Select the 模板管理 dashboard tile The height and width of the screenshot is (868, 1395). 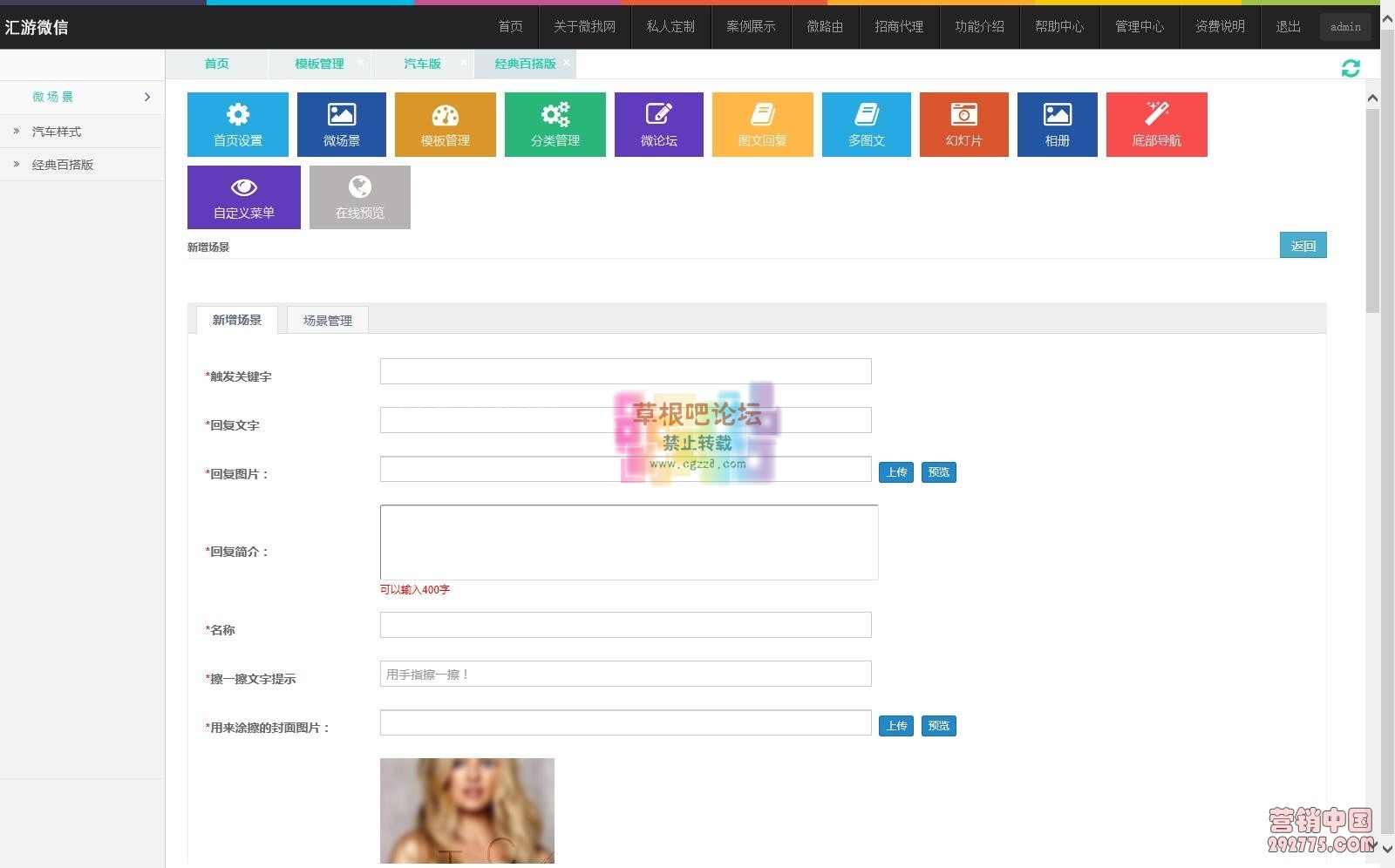coord(445,125)
